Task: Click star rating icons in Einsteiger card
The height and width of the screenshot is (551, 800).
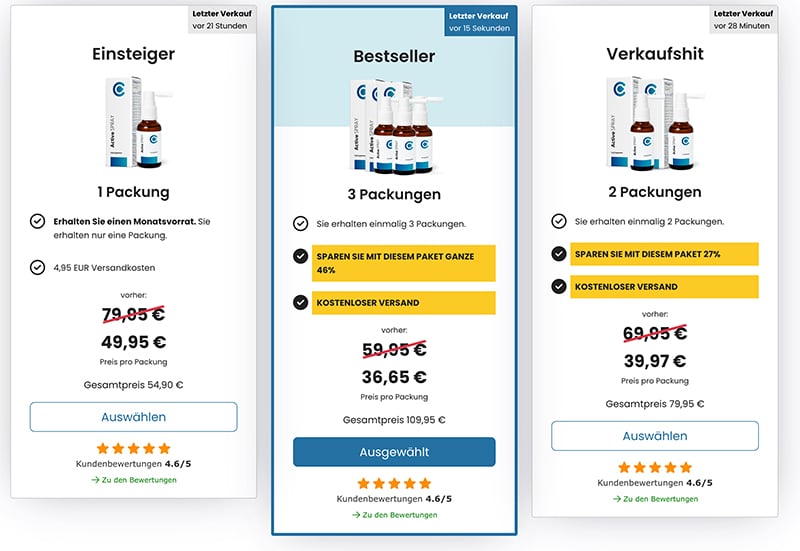Action: tap(133, 448)
